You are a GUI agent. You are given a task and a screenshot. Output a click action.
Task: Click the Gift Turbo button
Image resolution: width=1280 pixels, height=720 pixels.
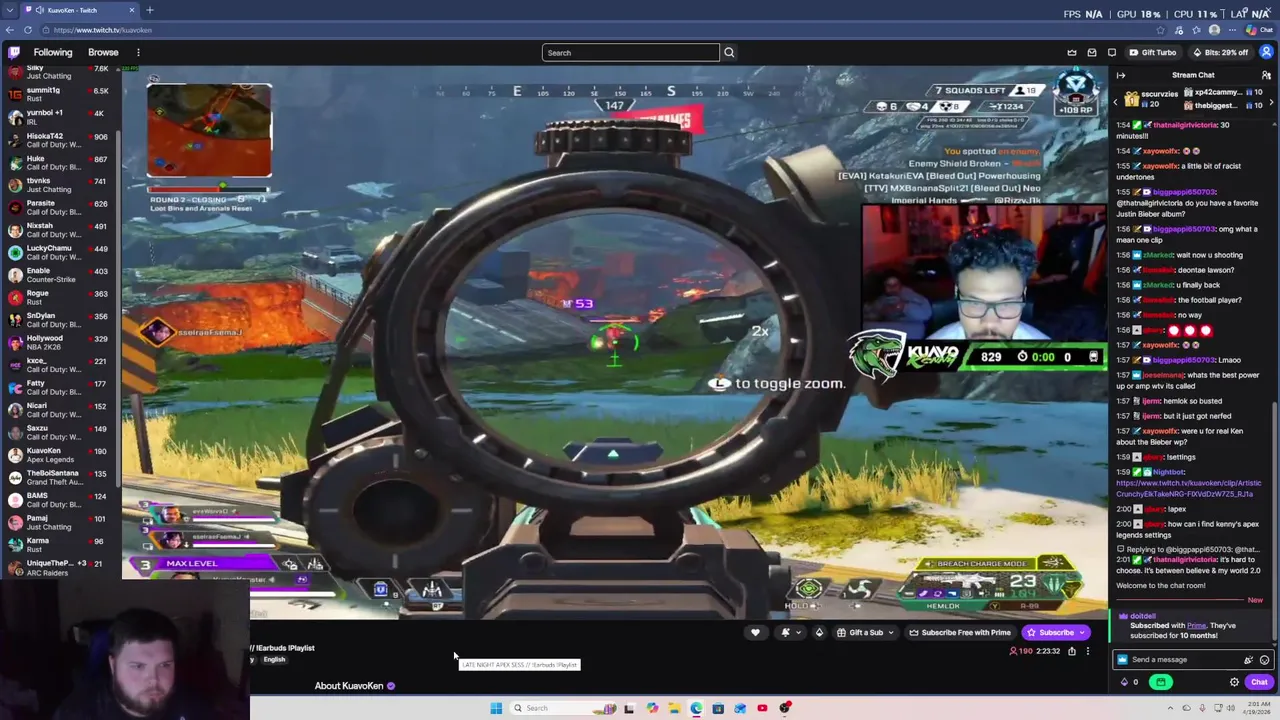pos(1152,52)
